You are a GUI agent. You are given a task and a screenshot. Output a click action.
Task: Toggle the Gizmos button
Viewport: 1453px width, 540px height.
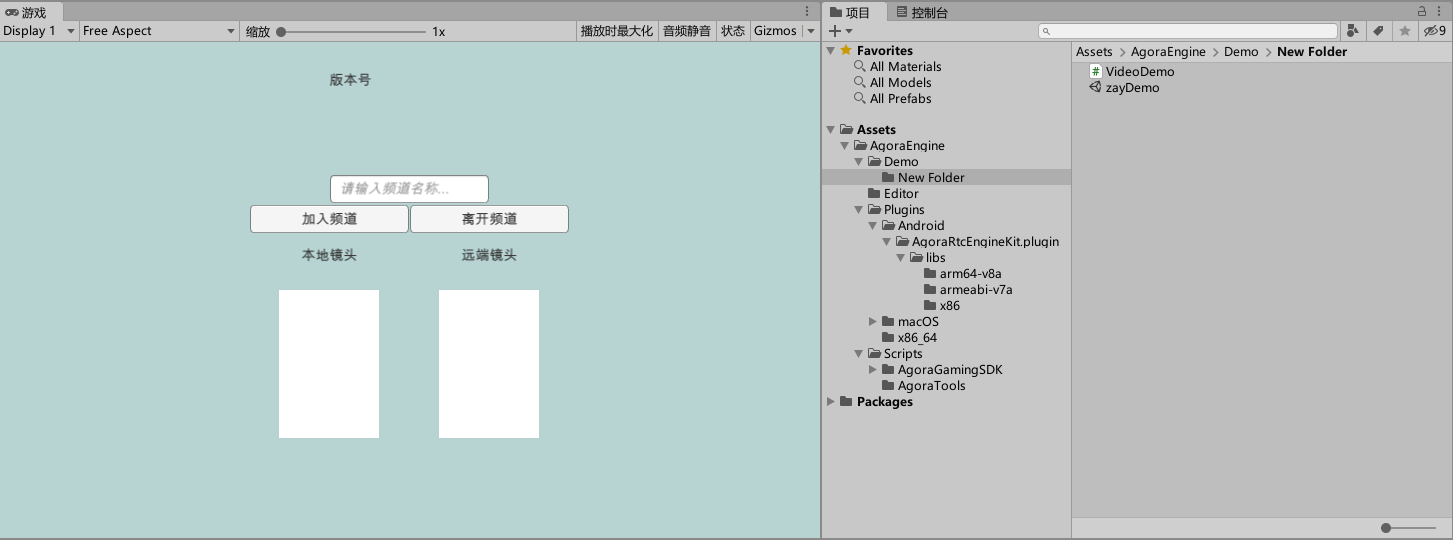tap(776, 31)
